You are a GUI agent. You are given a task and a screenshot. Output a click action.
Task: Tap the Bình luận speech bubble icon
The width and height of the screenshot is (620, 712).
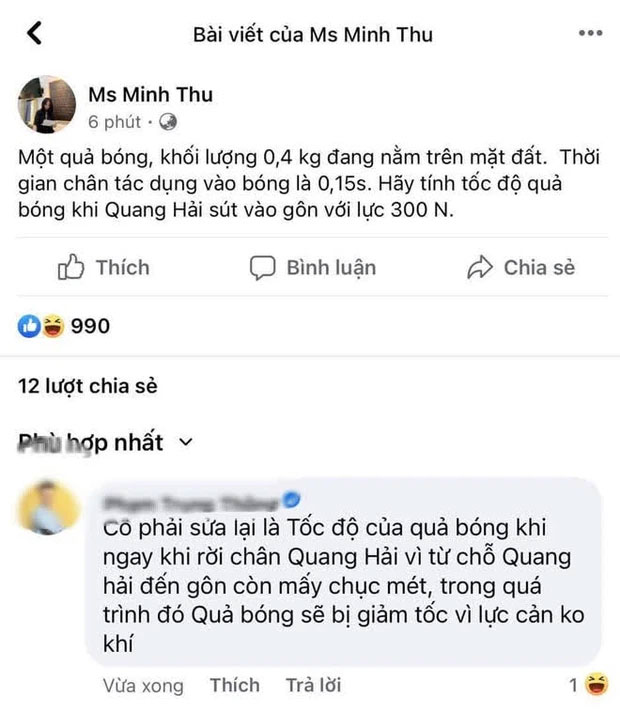coord(262,268)
